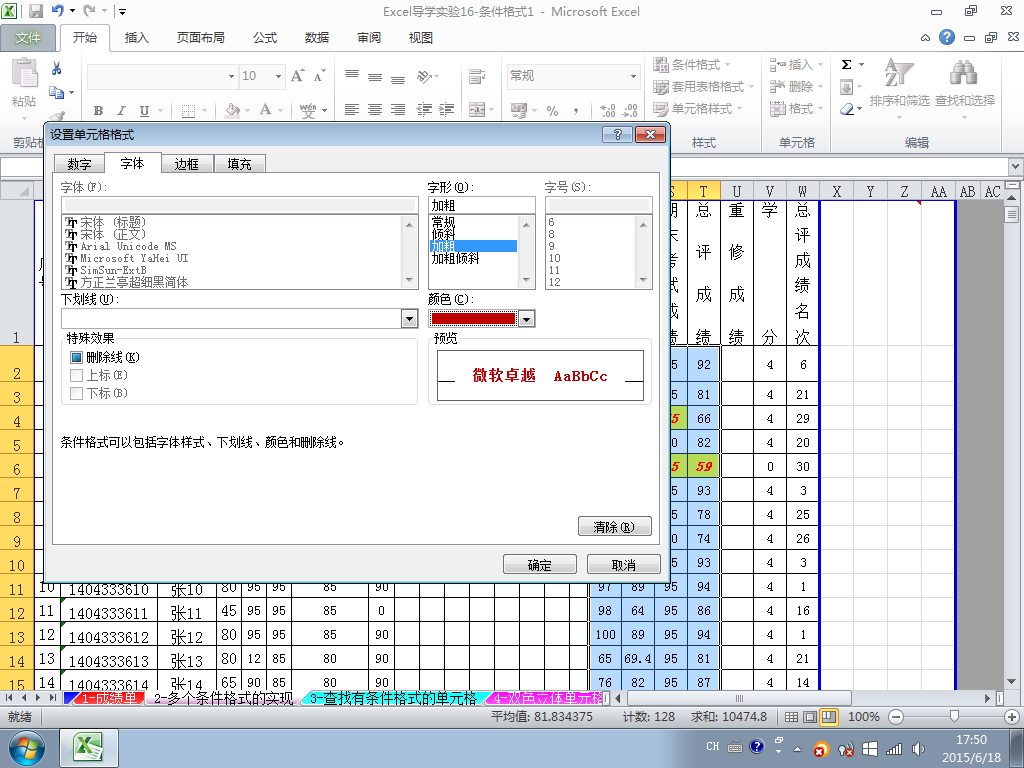Click the Excel Help question mark icon
The width and height of the screenshot is (1024, 768).
point(947,37)
